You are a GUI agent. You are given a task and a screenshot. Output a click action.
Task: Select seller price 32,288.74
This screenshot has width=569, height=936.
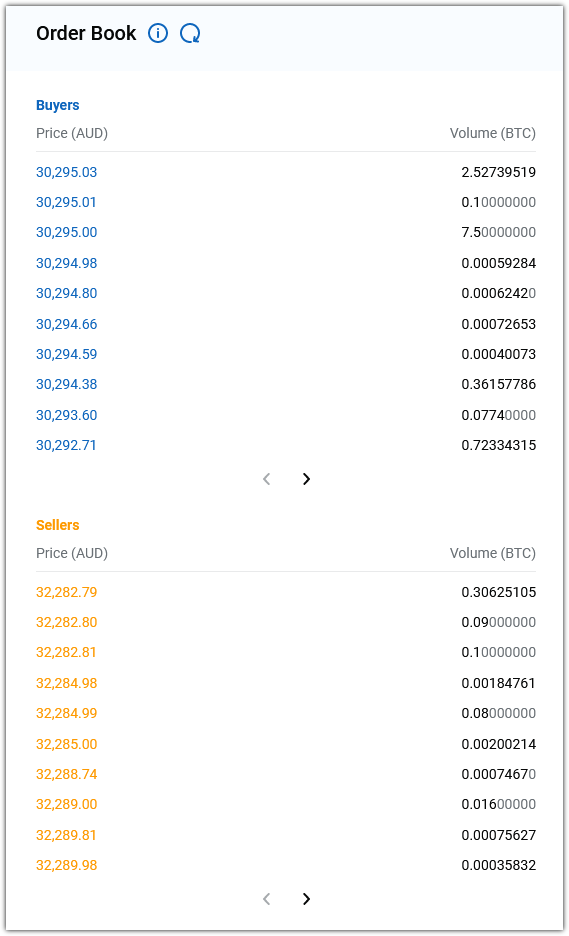[x=66, y=774]
